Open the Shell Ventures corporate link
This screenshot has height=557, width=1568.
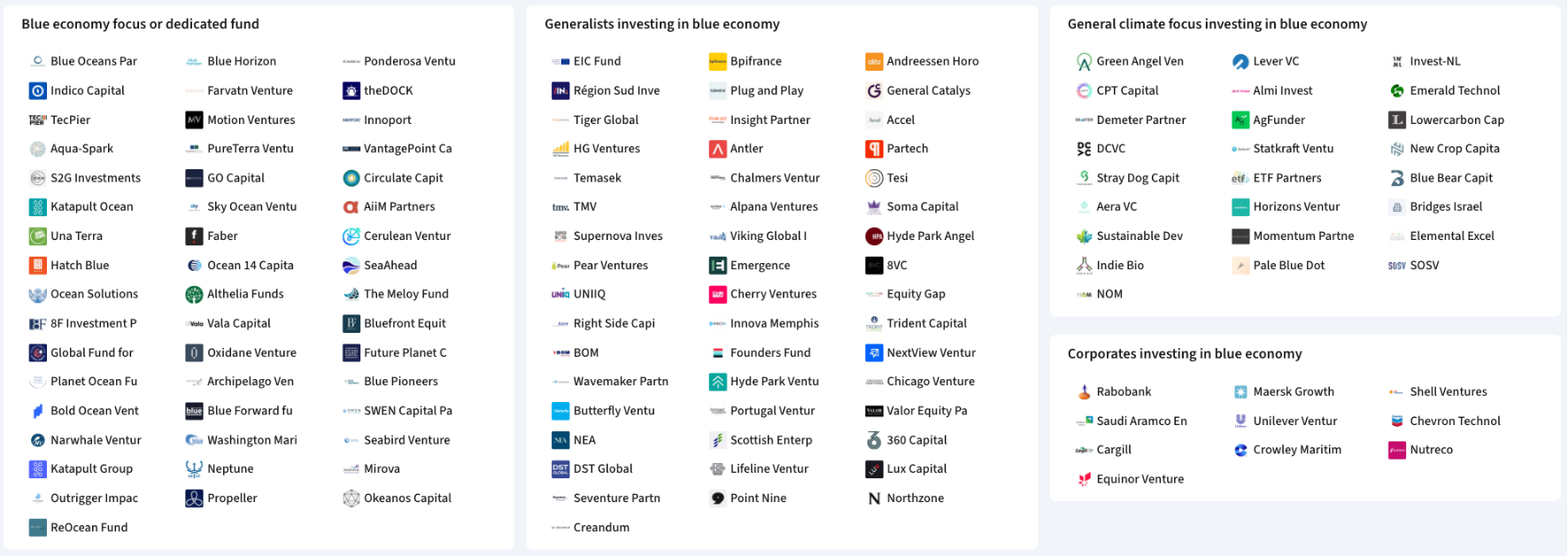point(1448,391)
